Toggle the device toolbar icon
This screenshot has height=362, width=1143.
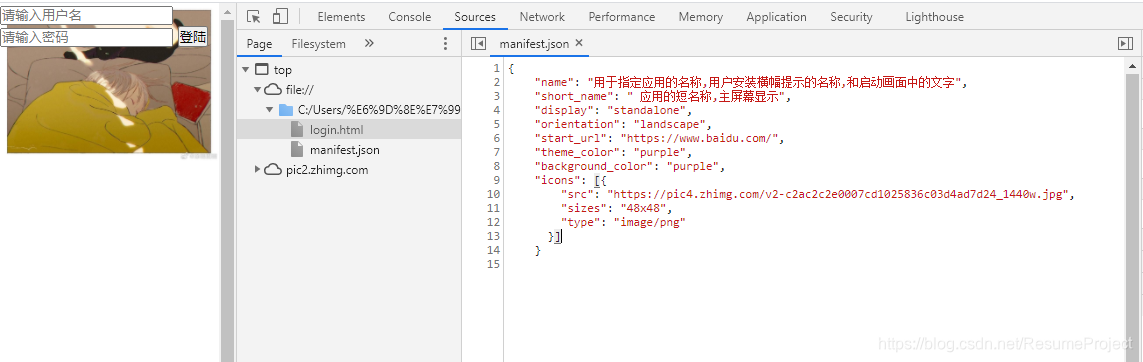click(280, 16)
